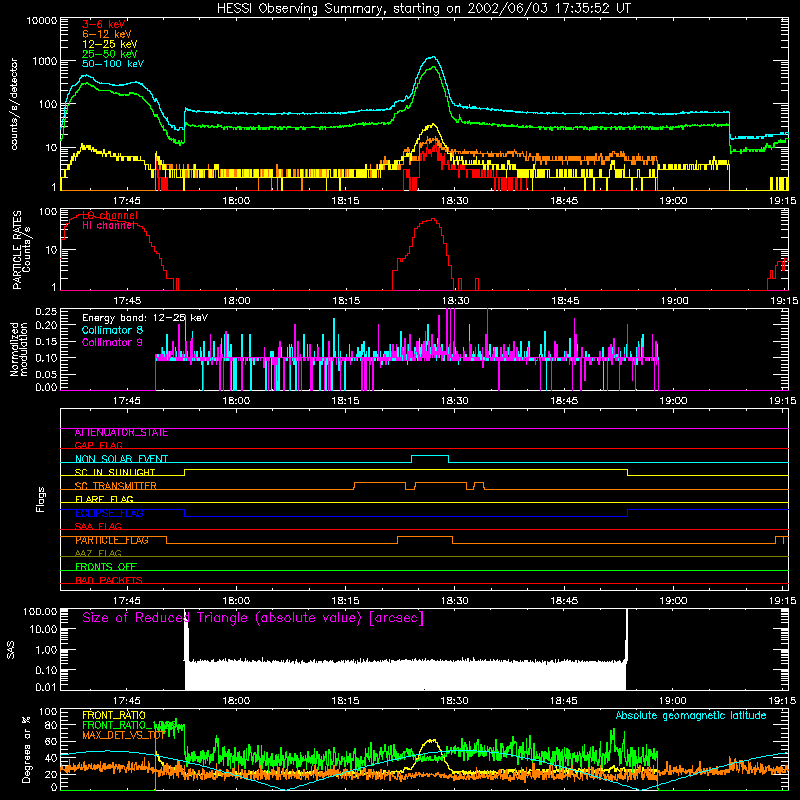Image resolution: width=800 pixels, height=800 pixels.
Task: Select the 6-12 keV legend label
Action: click(107, 34)
